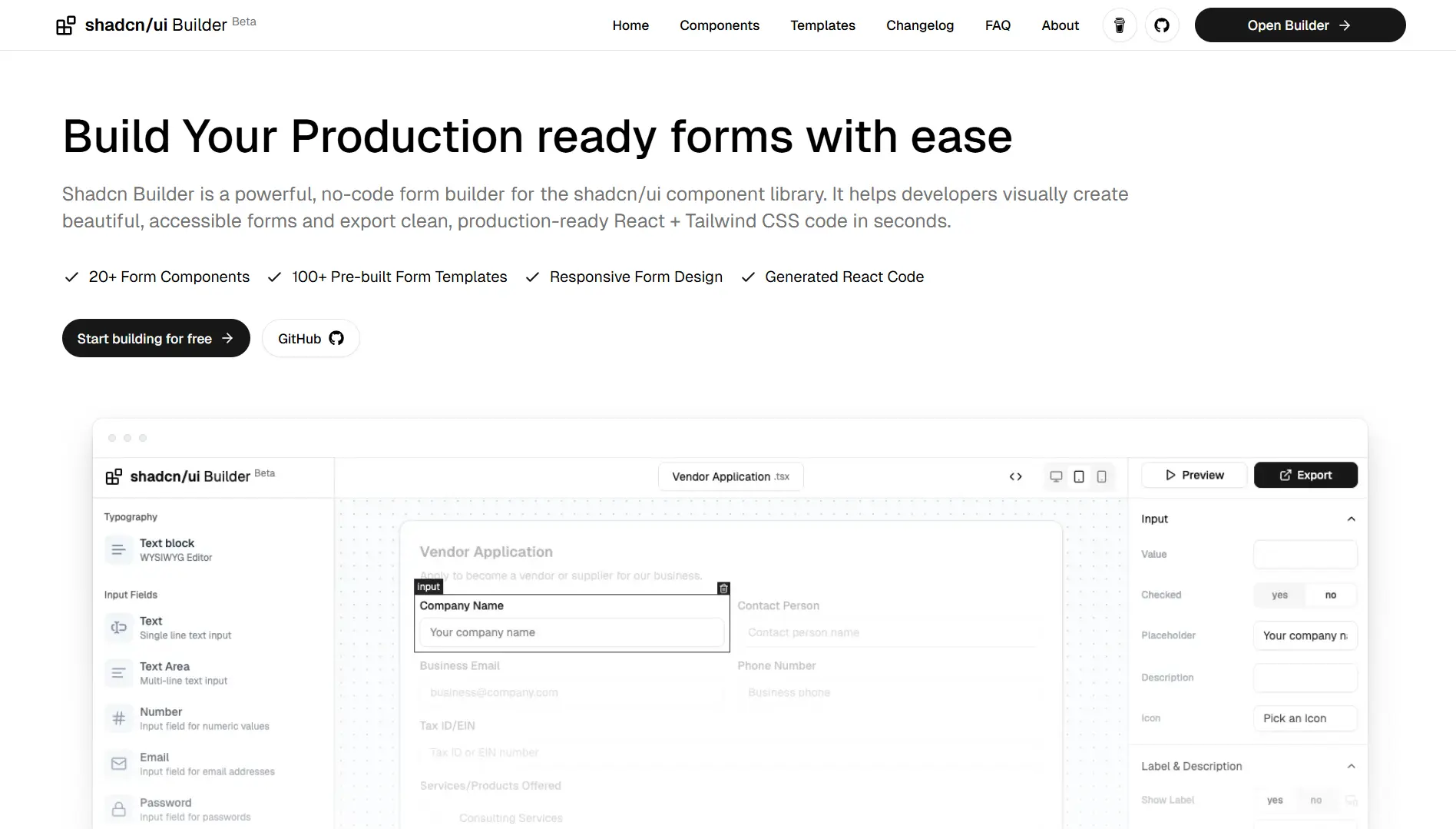The height and width of the screenshot is (829, 1456).
Task: Open the Changelog nav item
Action: [920, 25]
